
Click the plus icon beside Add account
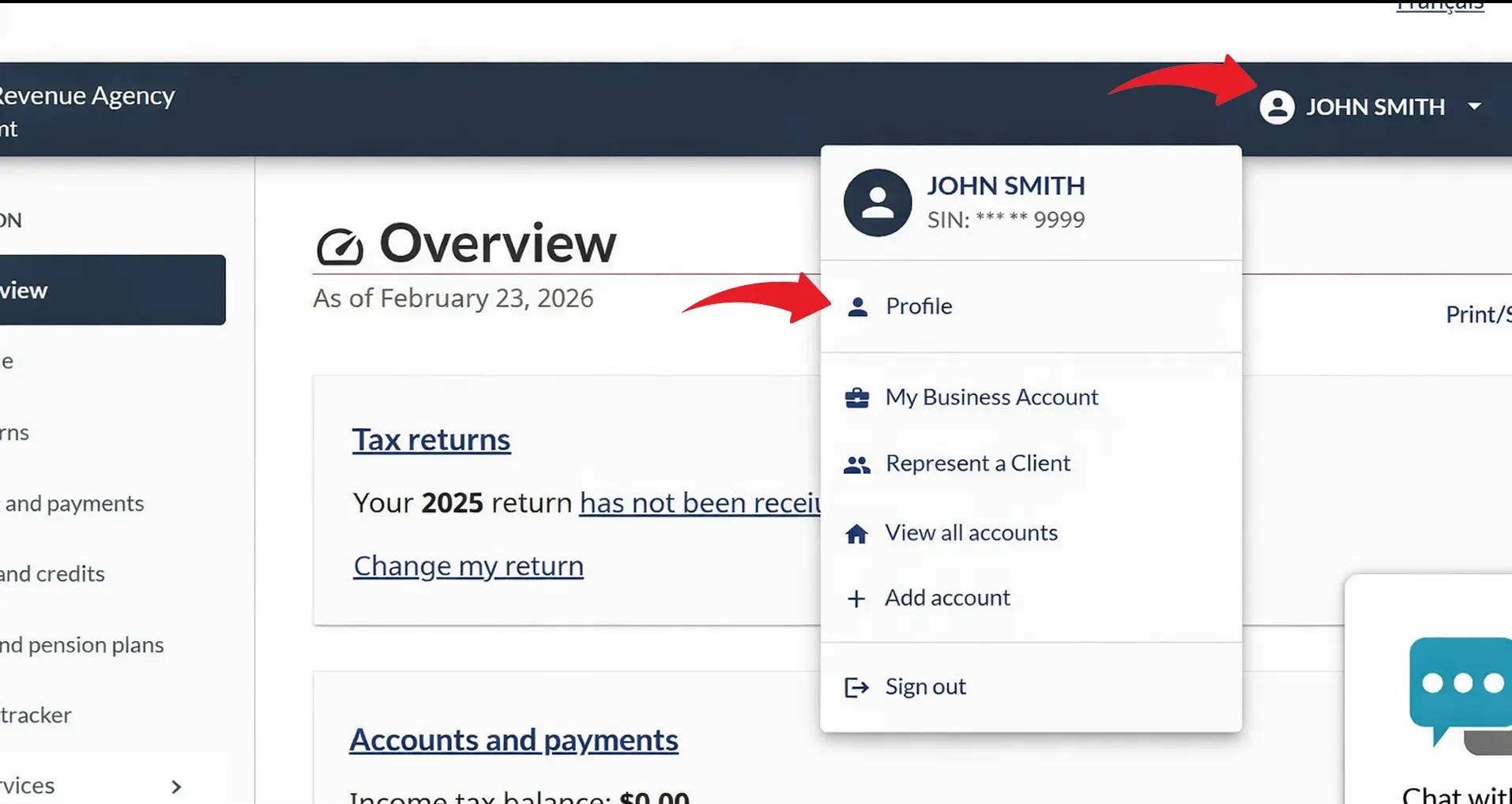click(856, 599)
